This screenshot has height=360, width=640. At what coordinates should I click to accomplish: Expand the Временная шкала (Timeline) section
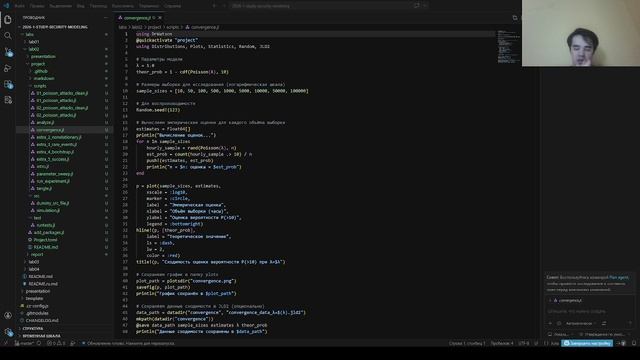click(42, 336)
